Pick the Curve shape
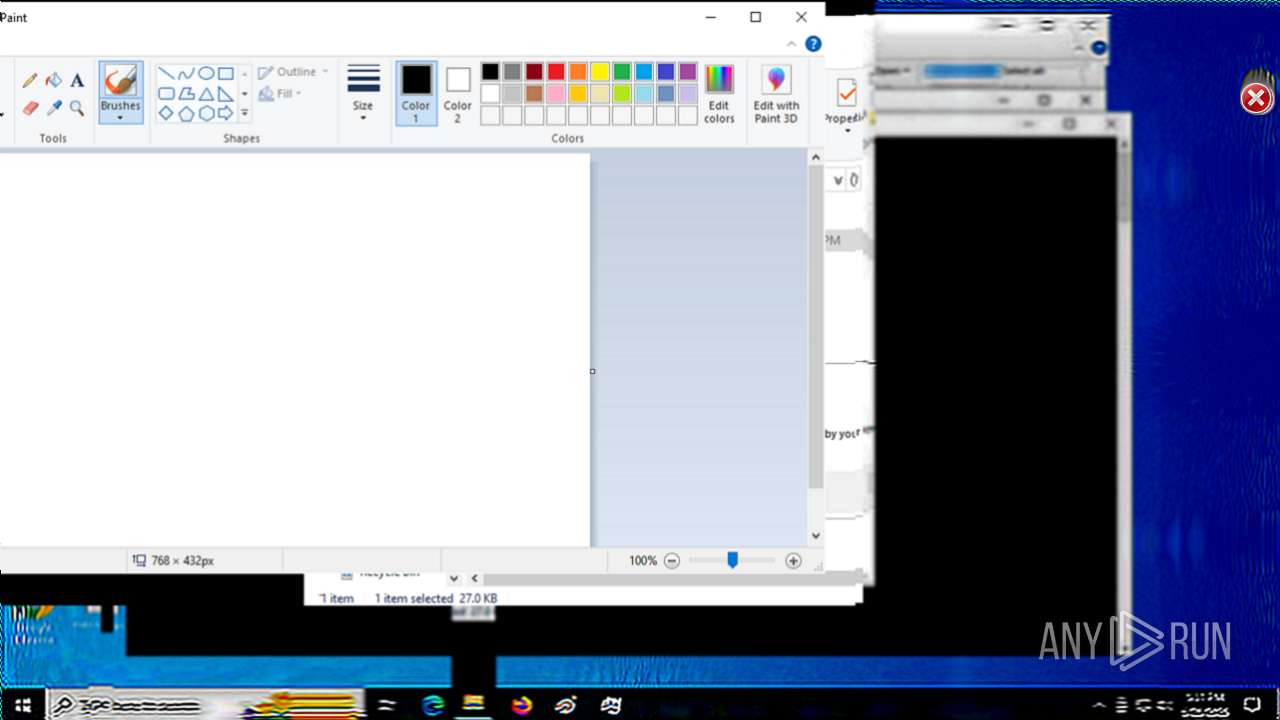 (186, 73)
